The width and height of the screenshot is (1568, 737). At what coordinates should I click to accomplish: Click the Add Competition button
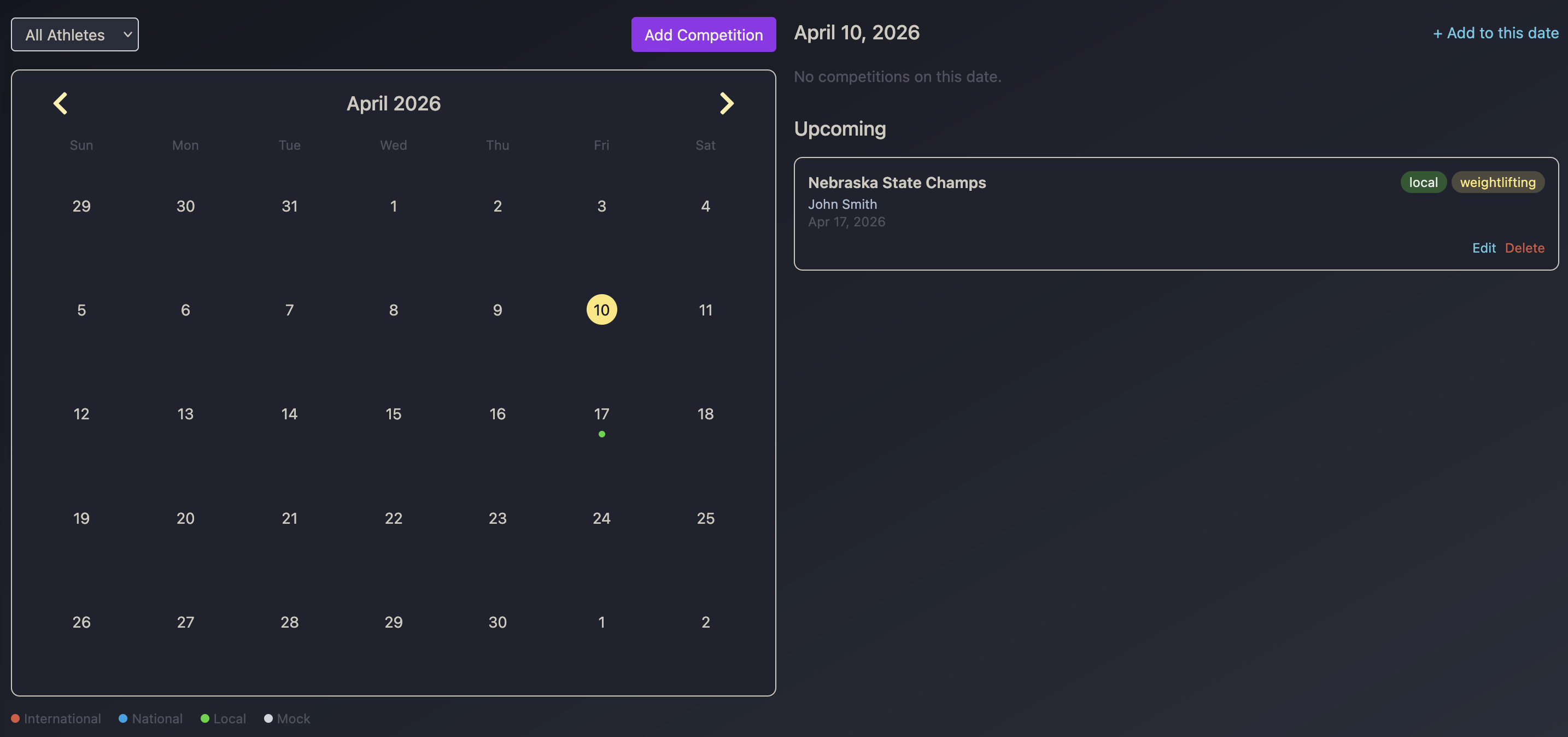(x=703, y=34)
